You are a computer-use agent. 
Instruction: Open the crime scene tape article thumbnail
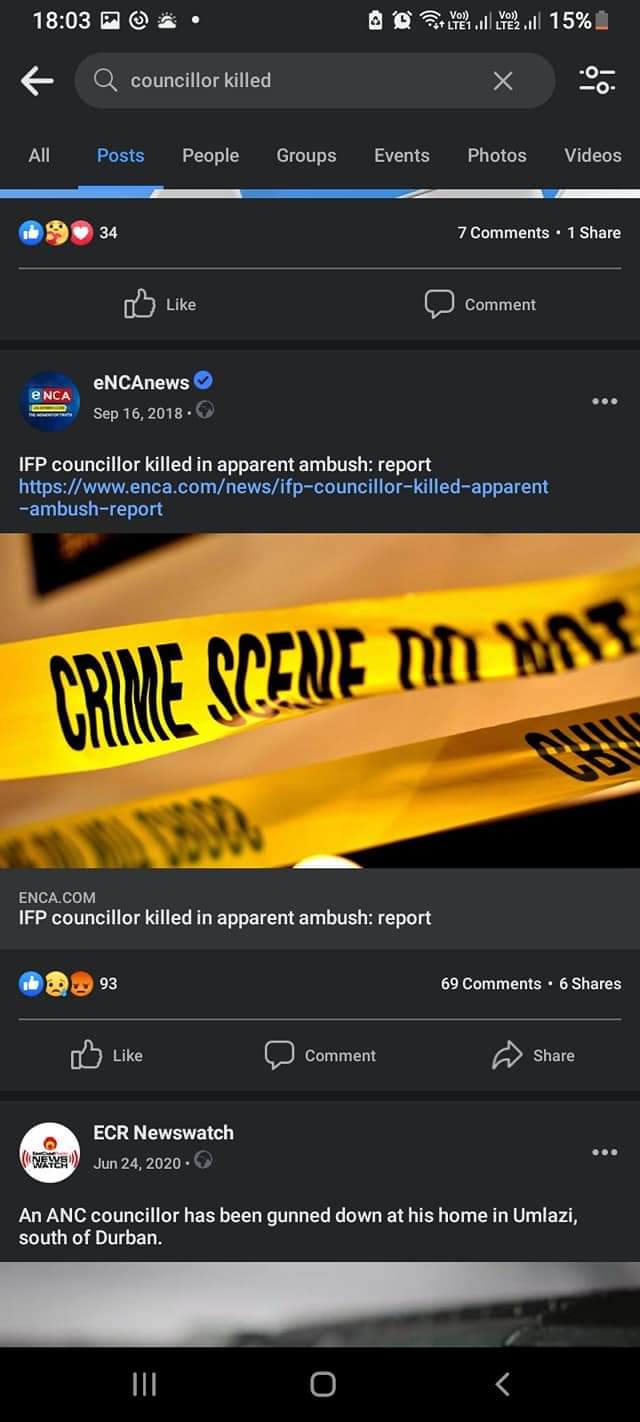coord(320,700)
